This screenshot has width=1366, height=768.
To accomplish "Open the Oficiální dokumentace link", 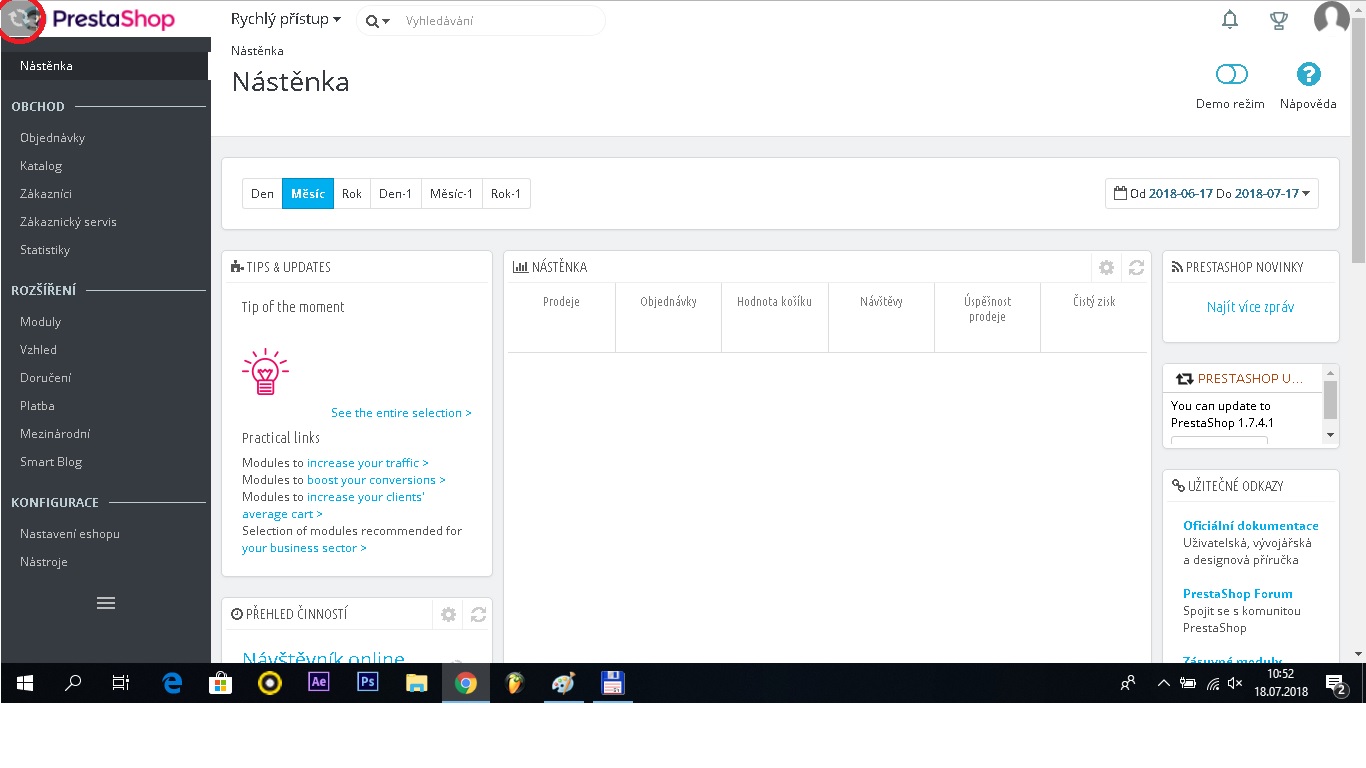I will click(1251, 526).
